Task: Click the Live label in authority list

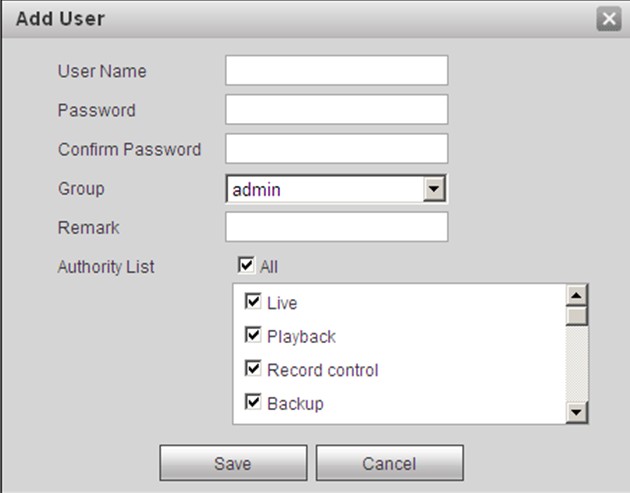Action: (282, 303)
